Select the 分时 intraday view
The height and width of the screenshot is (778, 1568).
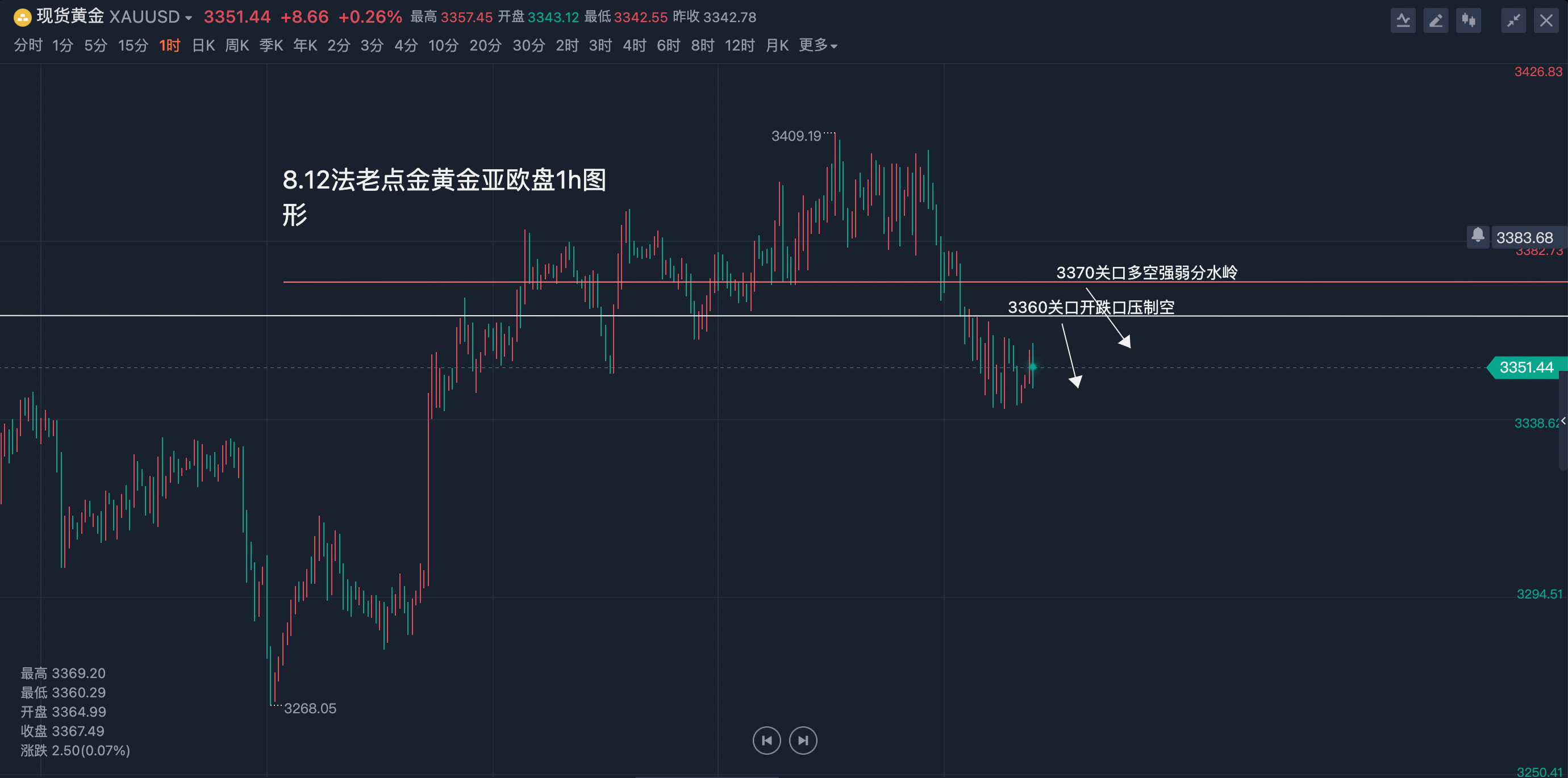click(28, 45)
